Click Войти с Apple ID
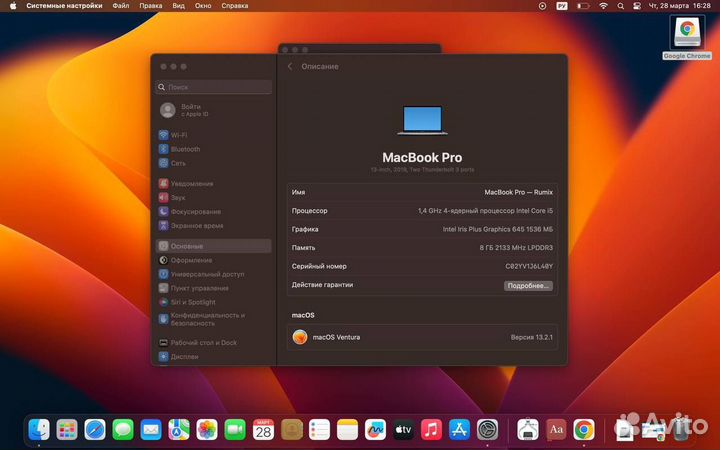The width and height of the screenshot is (720, 450). click(x=185, y=110)
